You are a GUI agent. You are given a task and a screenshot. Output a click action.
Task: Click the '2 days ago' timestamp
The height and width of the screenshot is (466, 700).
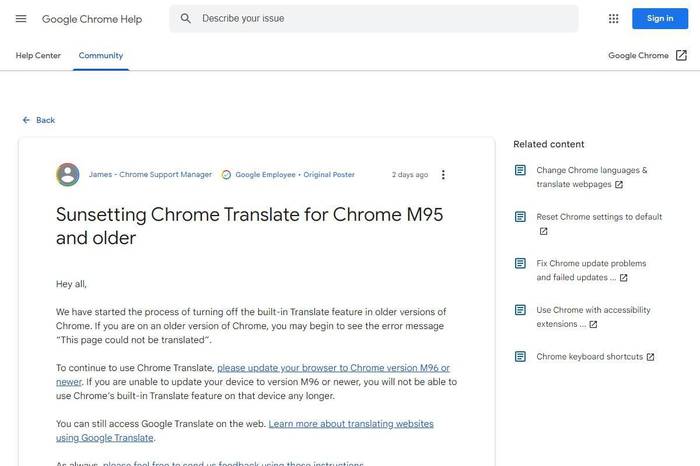(410, 175)
